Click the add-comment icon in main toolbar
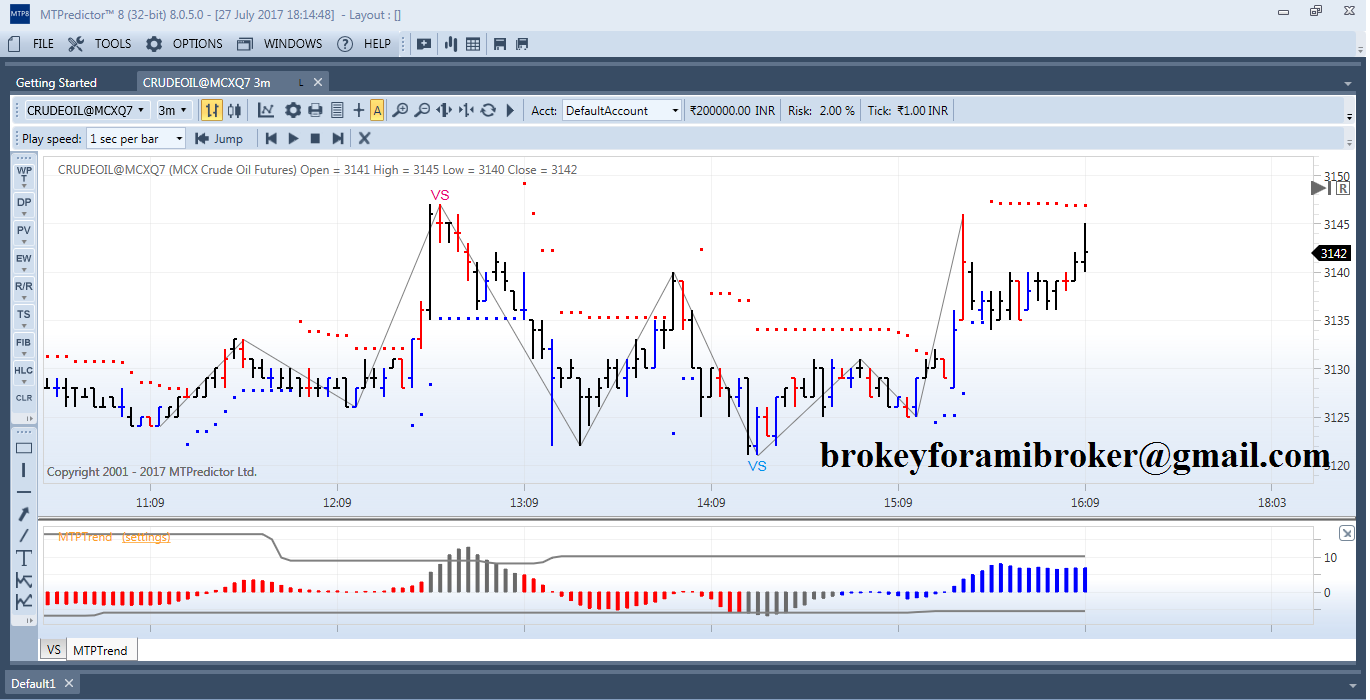This screenshot has width=1370, height=700. point(424,44)
